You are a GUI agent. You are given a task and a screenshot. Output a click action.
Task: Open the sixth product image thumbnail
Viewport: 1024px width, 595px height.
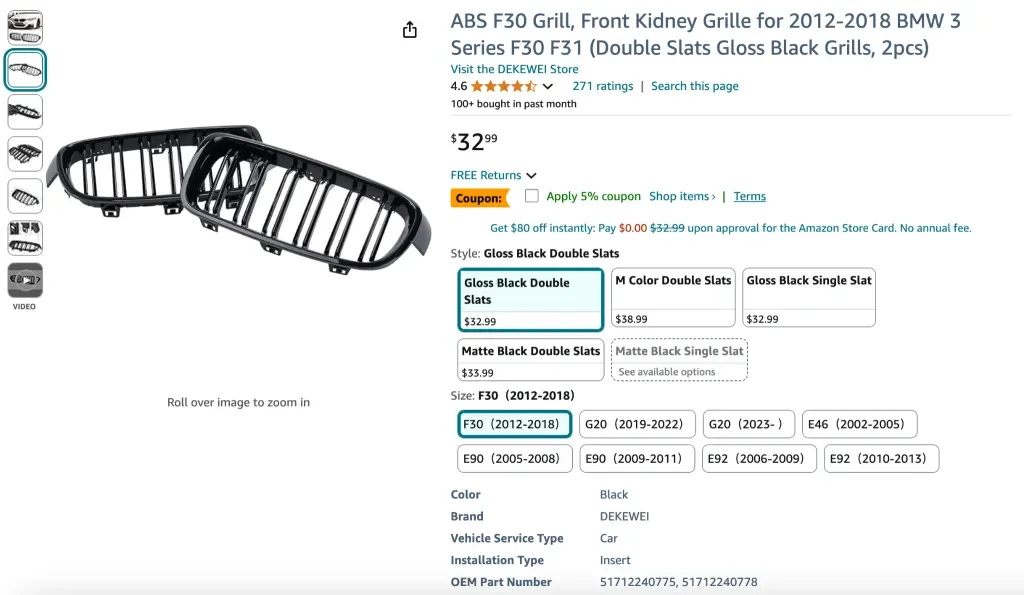[x=25, y=238]
